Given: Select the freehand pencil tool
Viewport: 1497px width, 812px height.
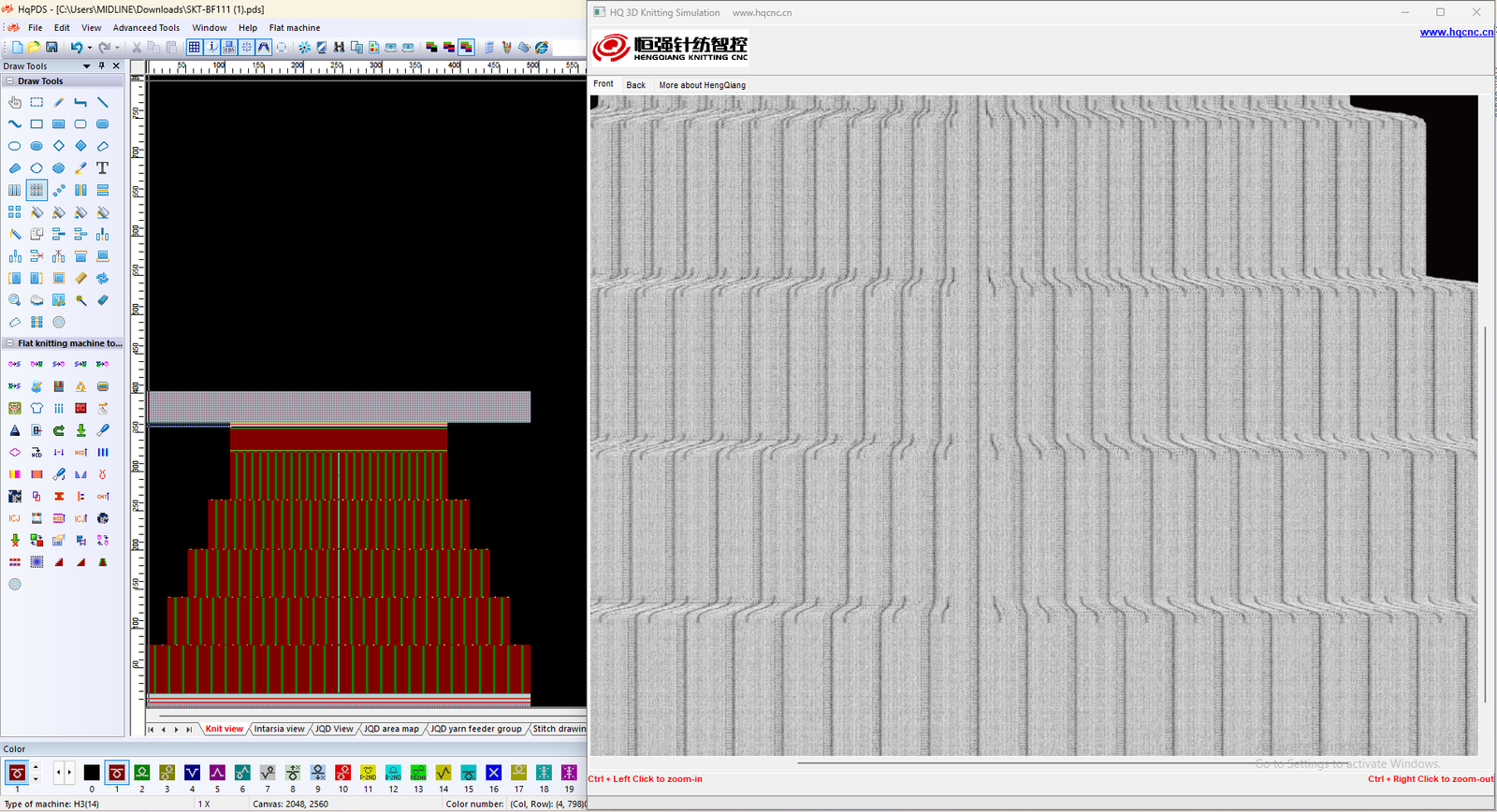Looking at the screenshot, I should (59, 102).
